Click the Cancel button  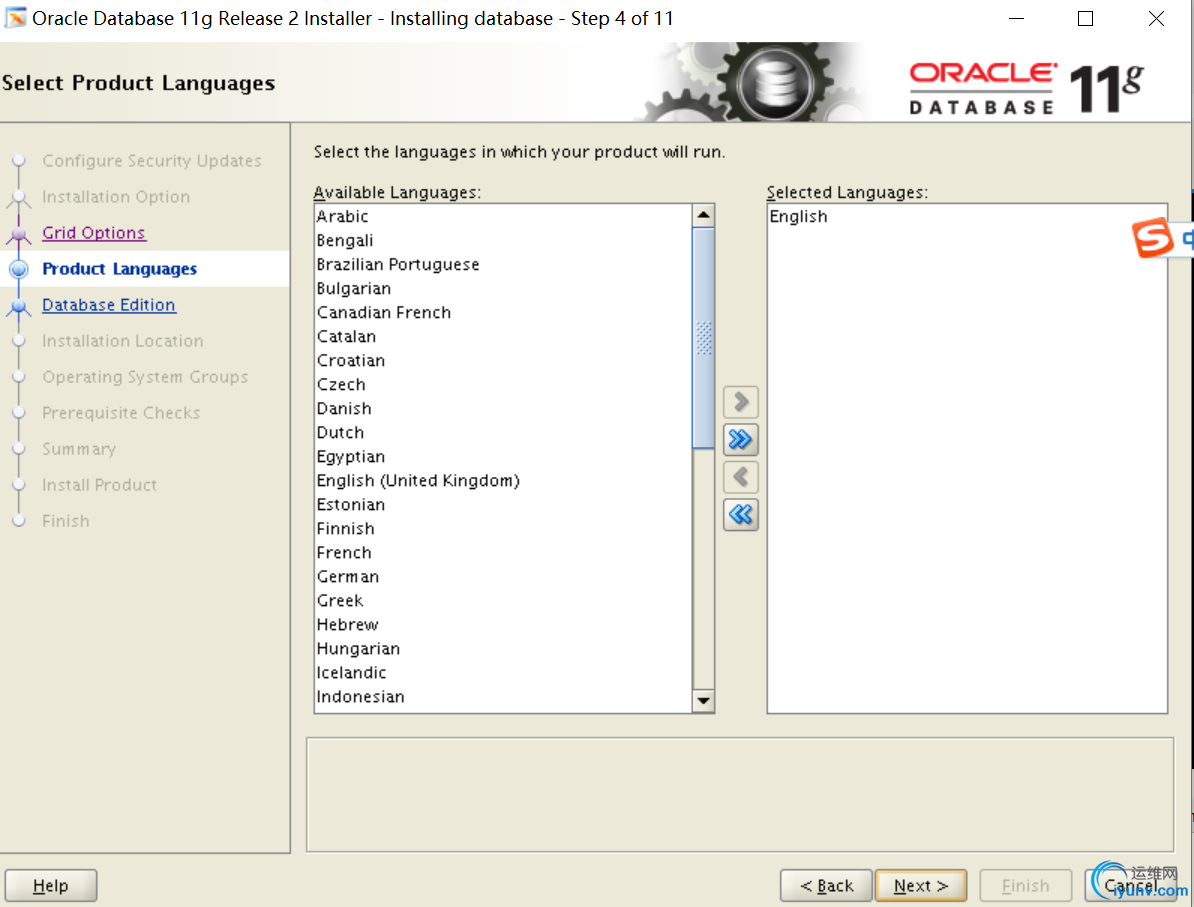click(1131, 886)
